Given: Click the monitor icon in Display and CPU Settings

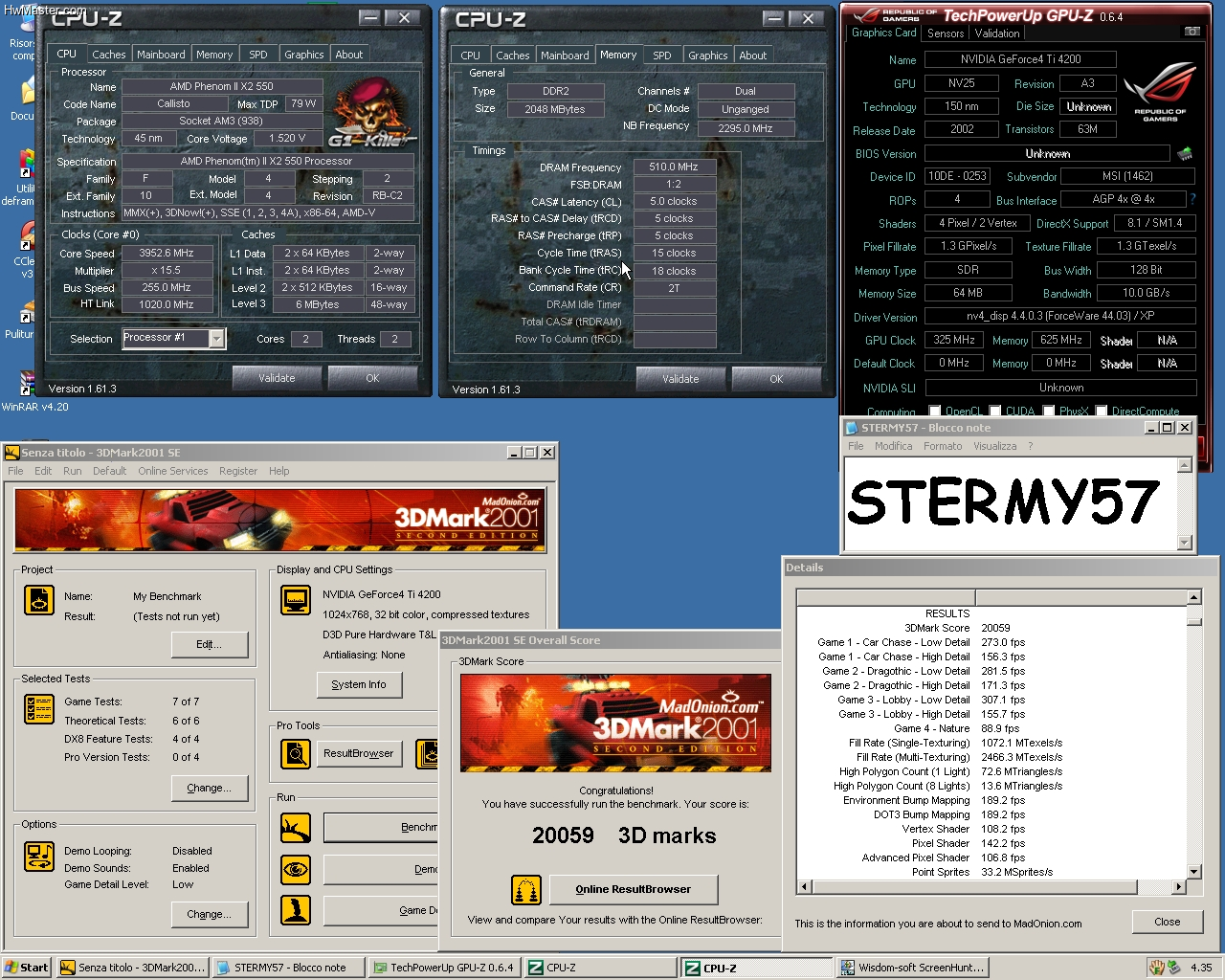Looking at the screenshot, I should pyautogui.click(x=296, y=600).
